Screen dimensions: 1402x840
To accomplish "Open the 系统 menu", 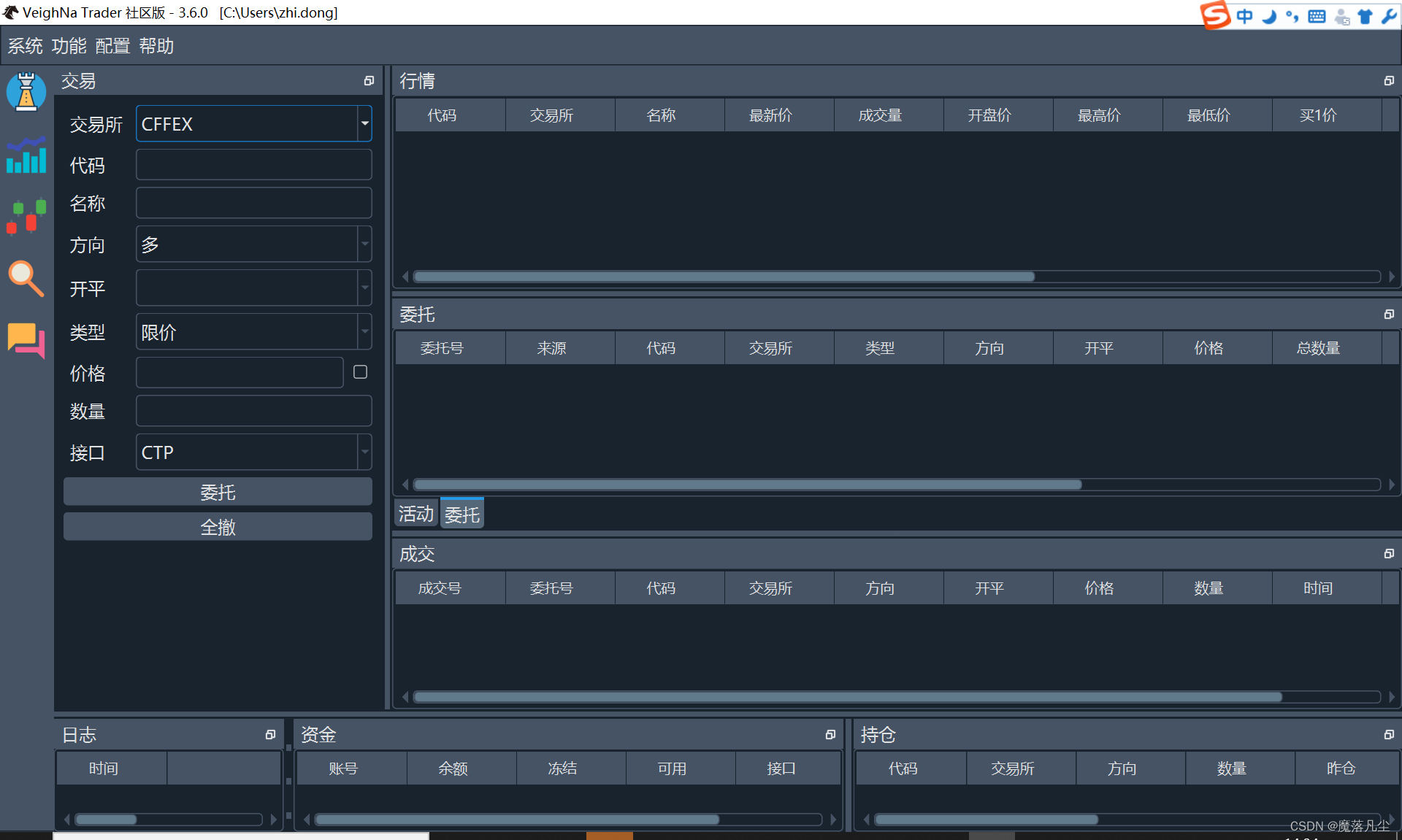I will (25, 46).
